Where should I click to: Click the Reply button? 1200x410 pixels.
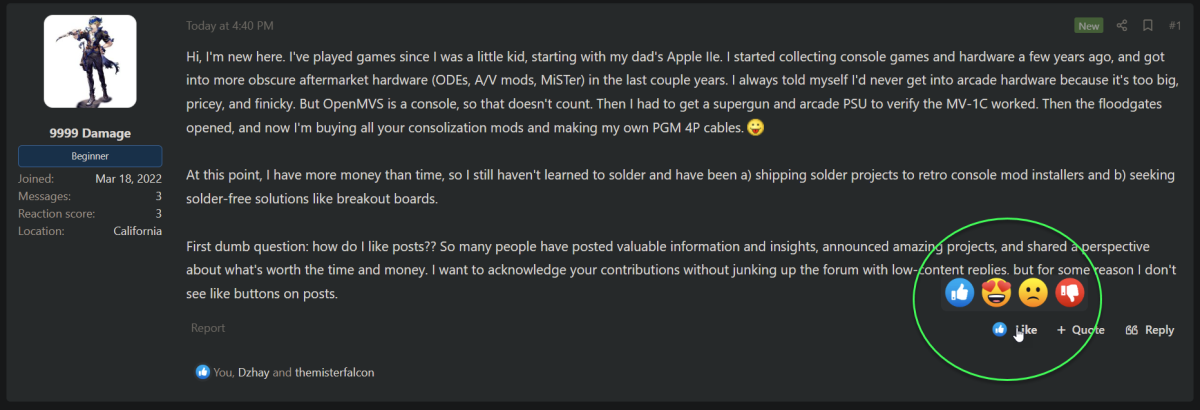pyautogui.click(x=1150, y=330)
